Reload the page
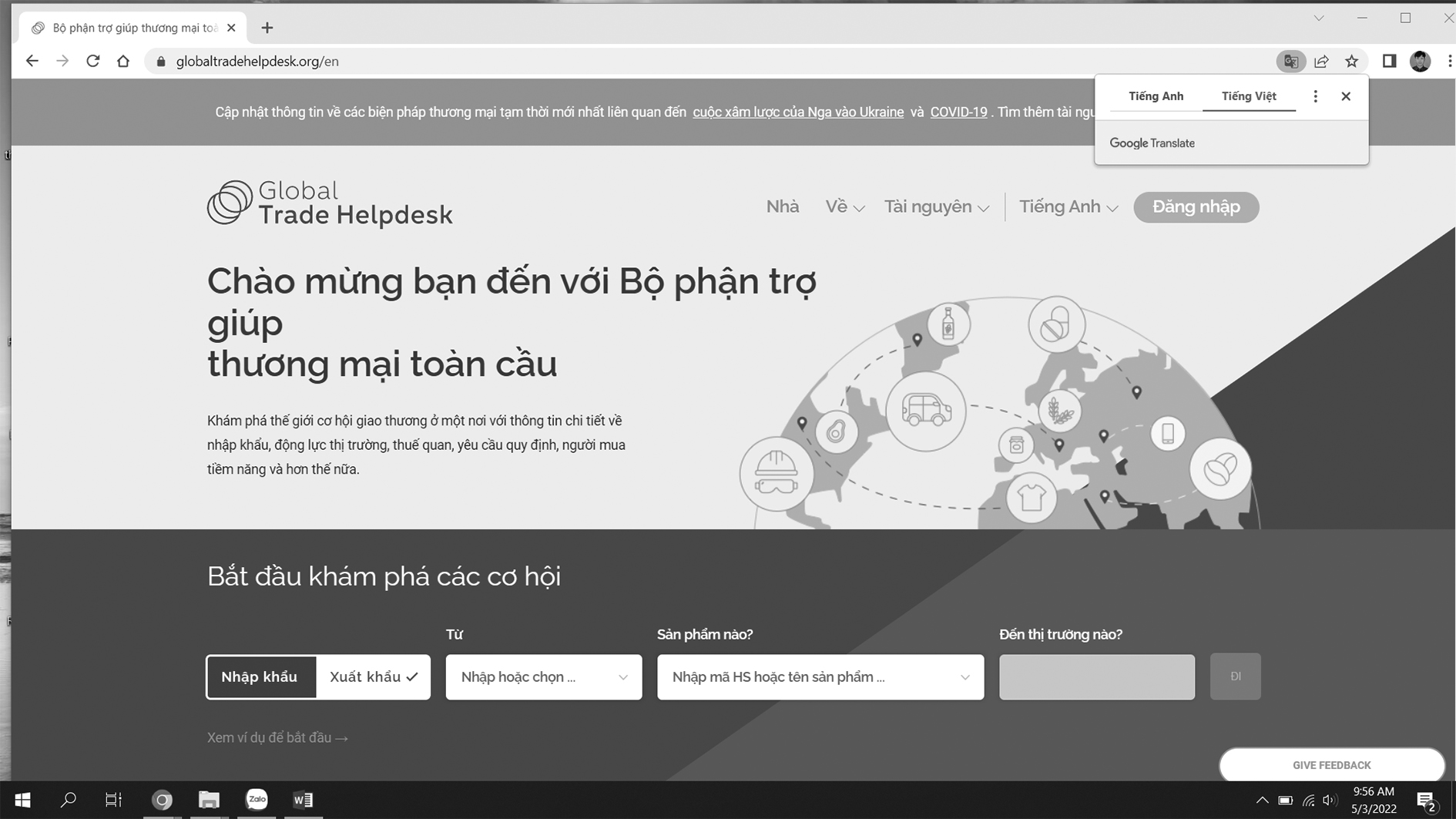Image resolution: width=1456 pixels, height=819 pixels. 93,62
